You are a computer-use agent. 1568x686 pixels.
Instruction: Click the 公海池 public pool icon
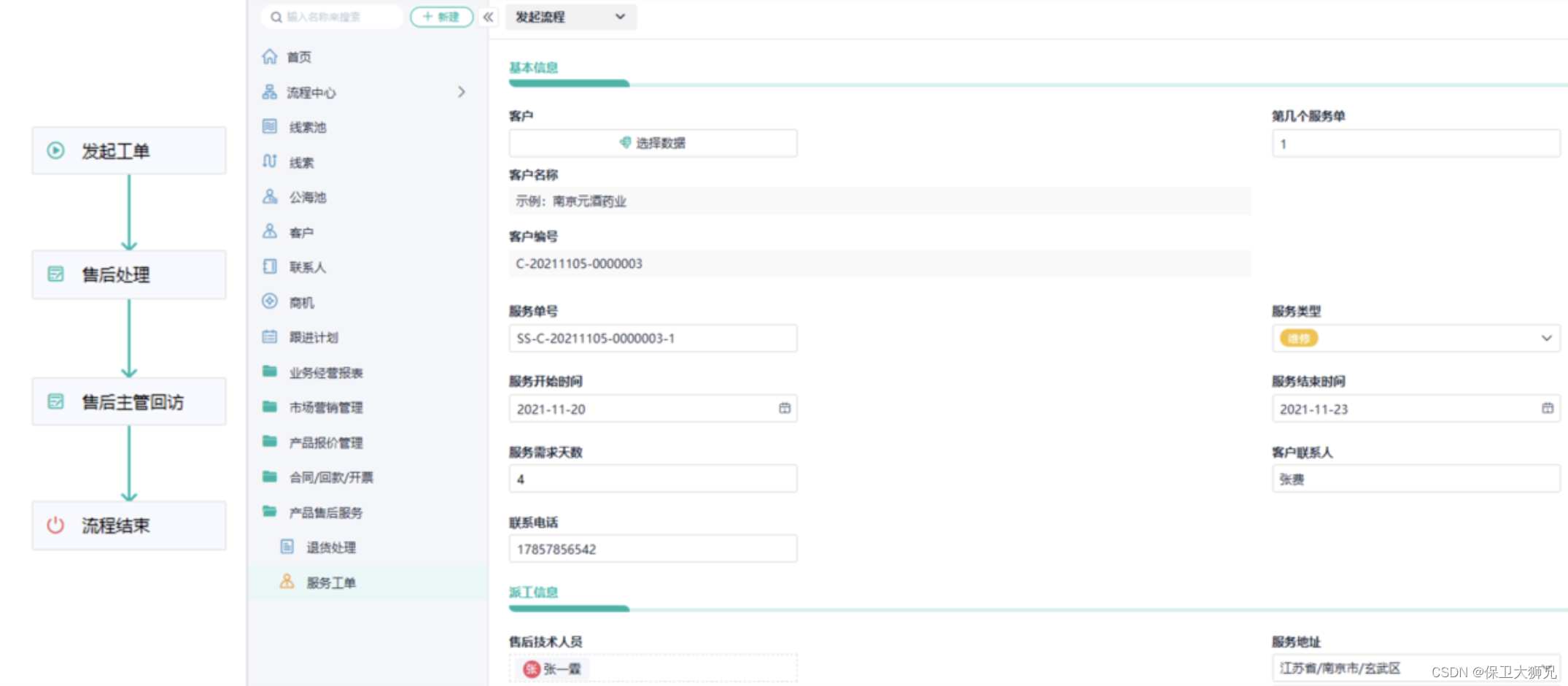click(269, 197)
